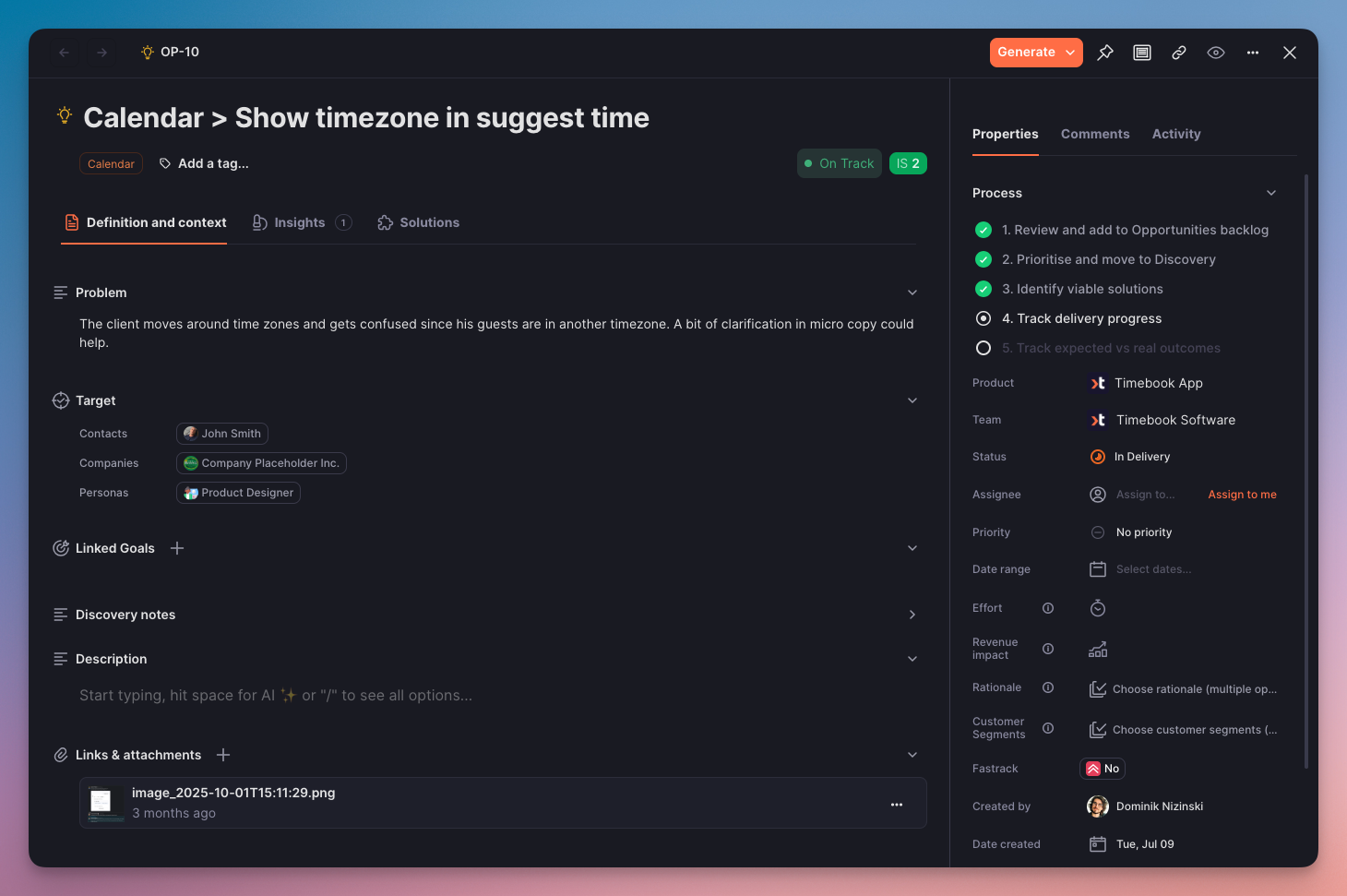This screenshot has height=896, width=1347.
Task: Add attachment using plus icon
Action: click(223, 755)
